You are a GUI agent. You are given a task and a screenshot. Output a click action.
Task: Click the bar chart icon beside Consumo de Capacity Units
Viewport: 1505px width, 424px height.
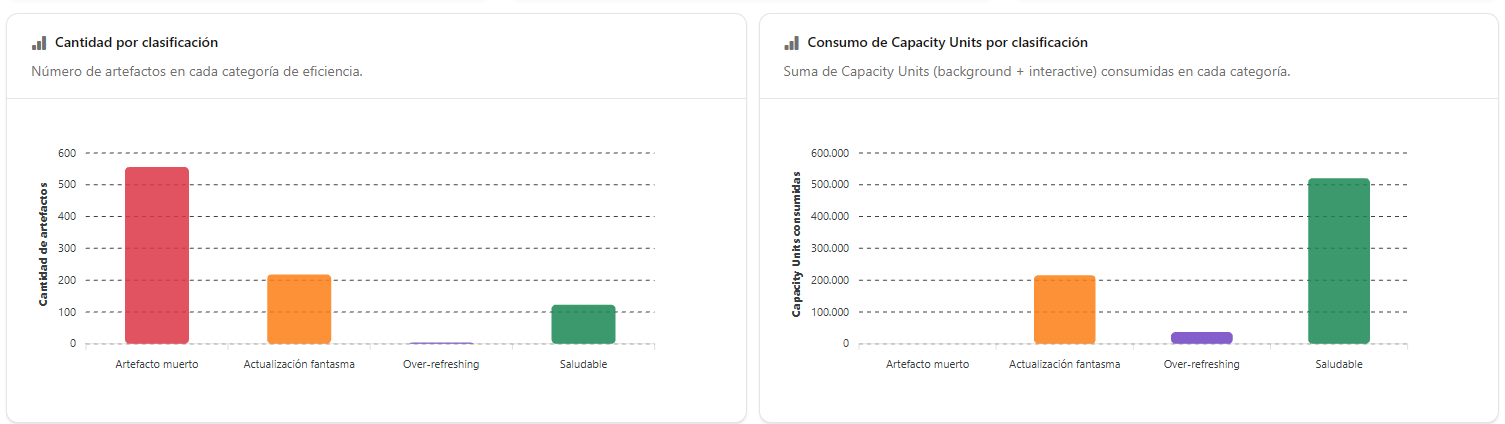pyautogui.click(x=792, y=43)
